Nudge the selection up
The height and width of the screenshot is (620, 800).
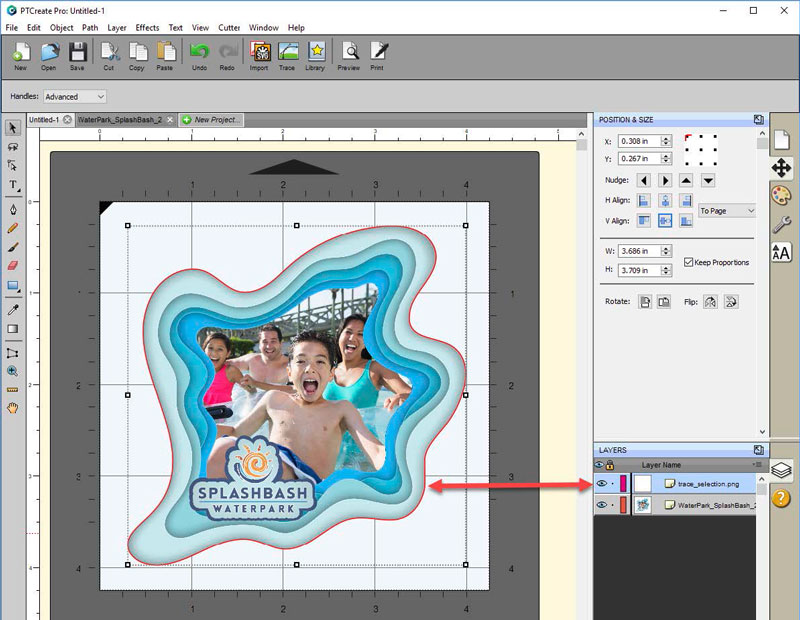[x=686, y=180]
